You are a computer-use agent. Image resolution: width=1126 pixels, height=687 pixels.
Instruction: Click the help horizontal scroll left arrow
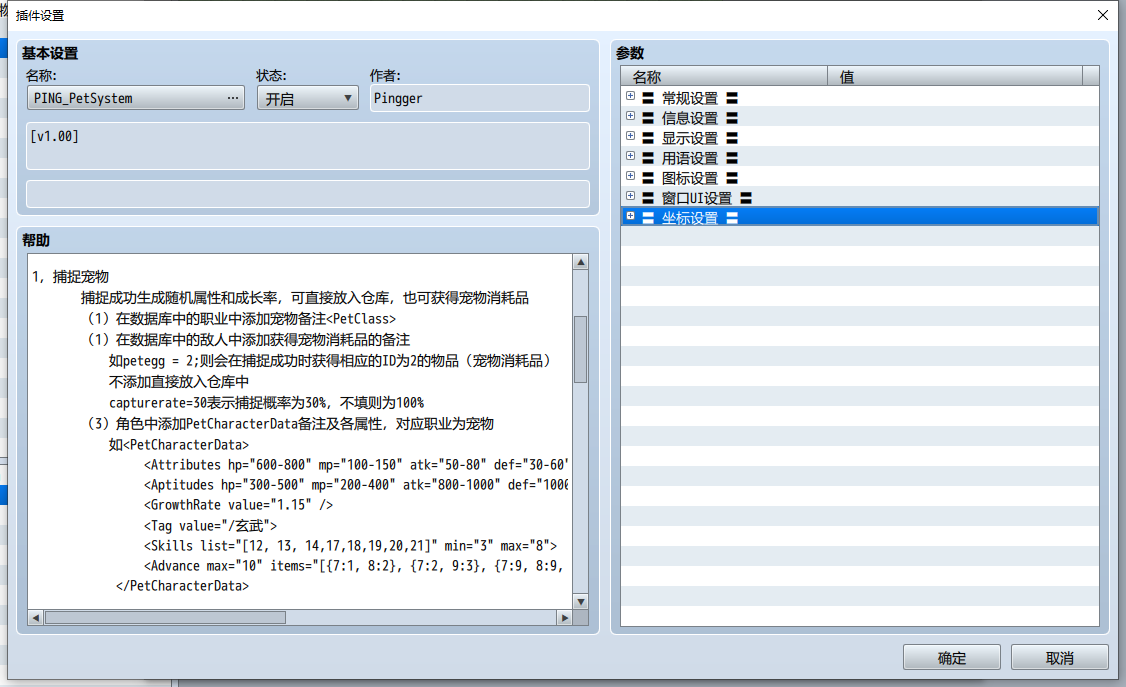click(x=36, y=617)
